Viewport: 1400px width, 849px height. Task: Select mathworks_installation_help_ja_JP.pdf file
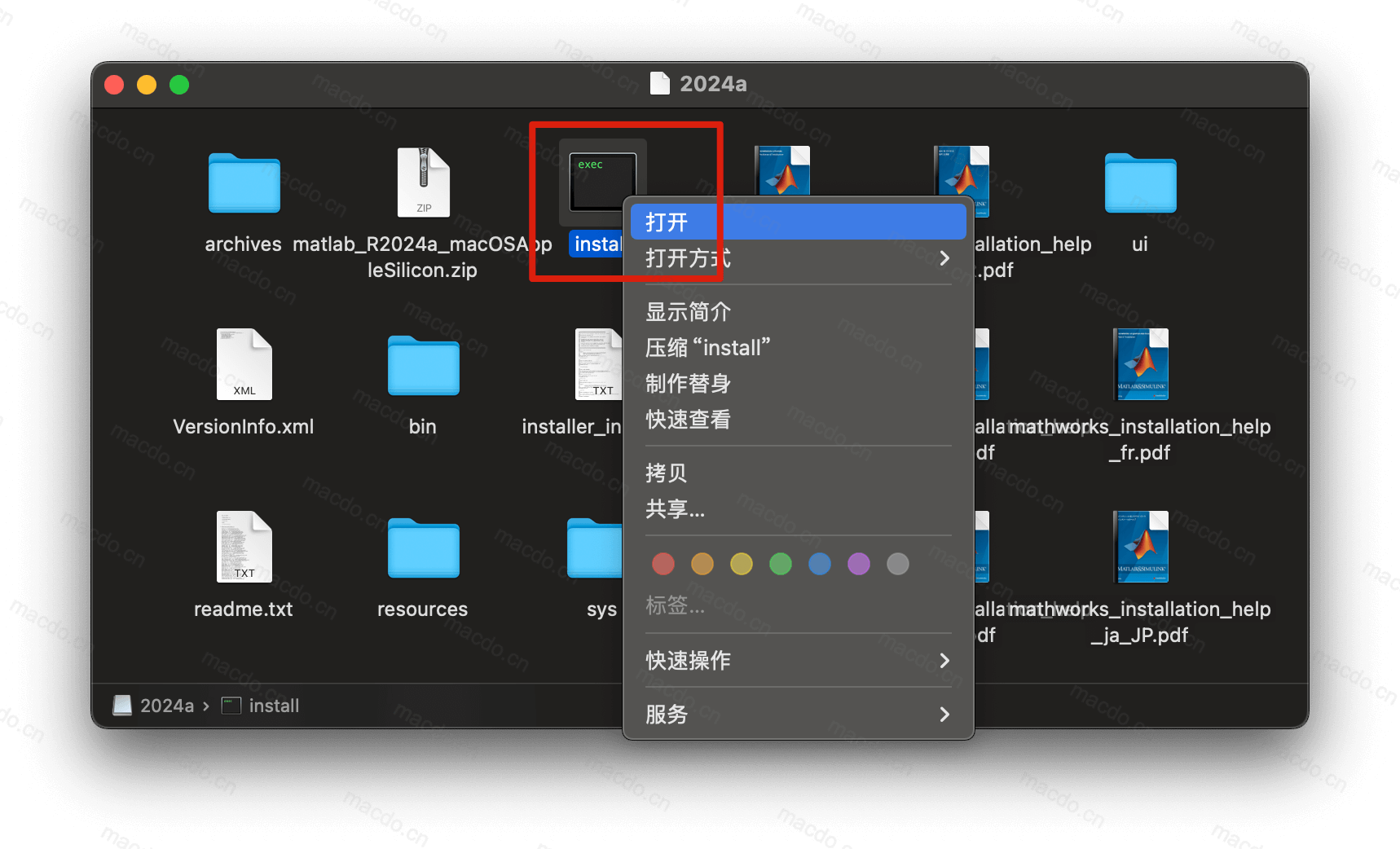click(x=1141, y=548)
